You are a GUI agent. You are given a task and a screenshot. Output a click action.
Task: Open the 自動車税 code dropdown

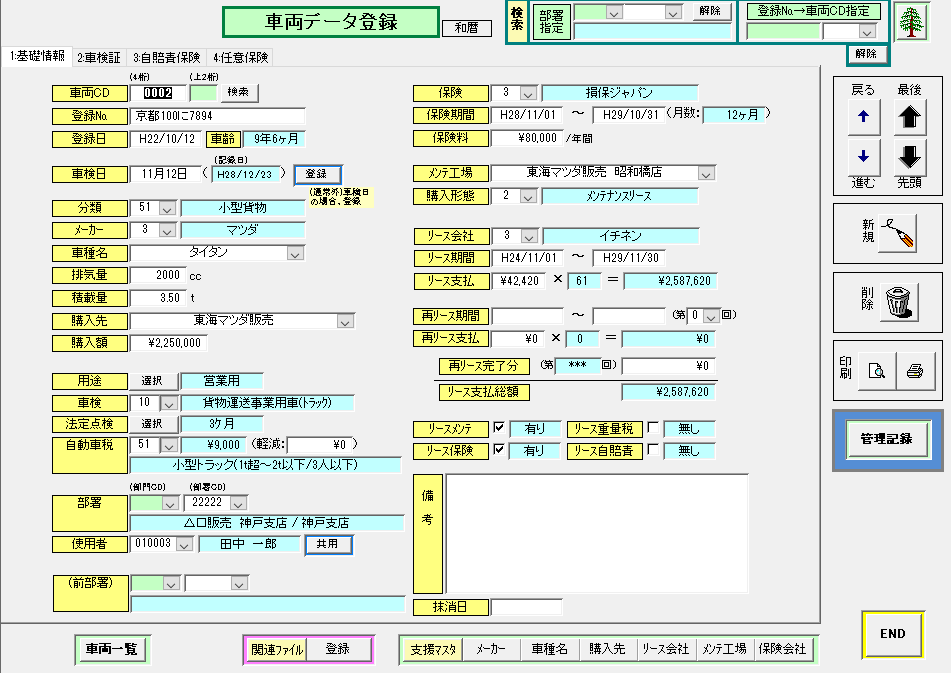(169, 446)
